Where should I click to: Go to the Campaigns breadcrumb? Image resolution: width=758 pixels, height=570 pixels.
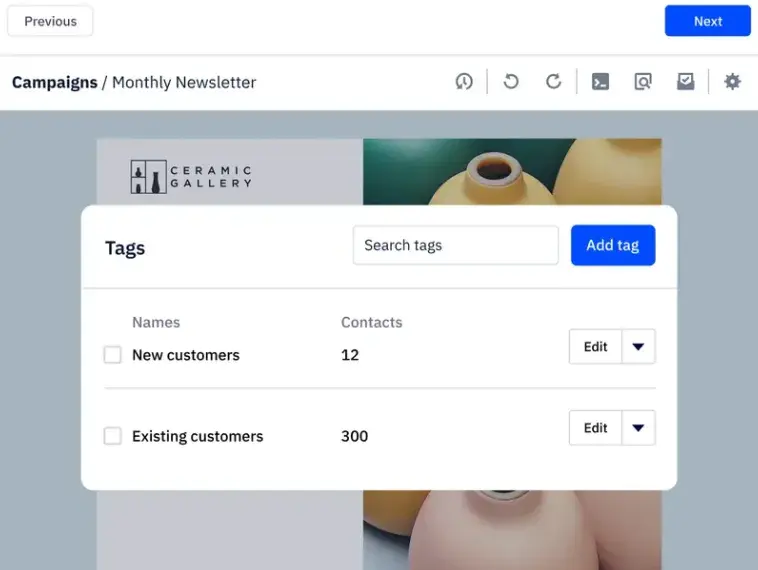pyautogui.click(x=55, y=82)
